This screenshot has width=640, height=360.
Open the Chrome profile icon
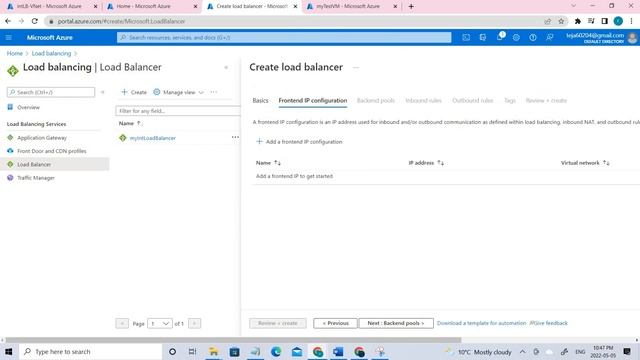pos(618,21)
